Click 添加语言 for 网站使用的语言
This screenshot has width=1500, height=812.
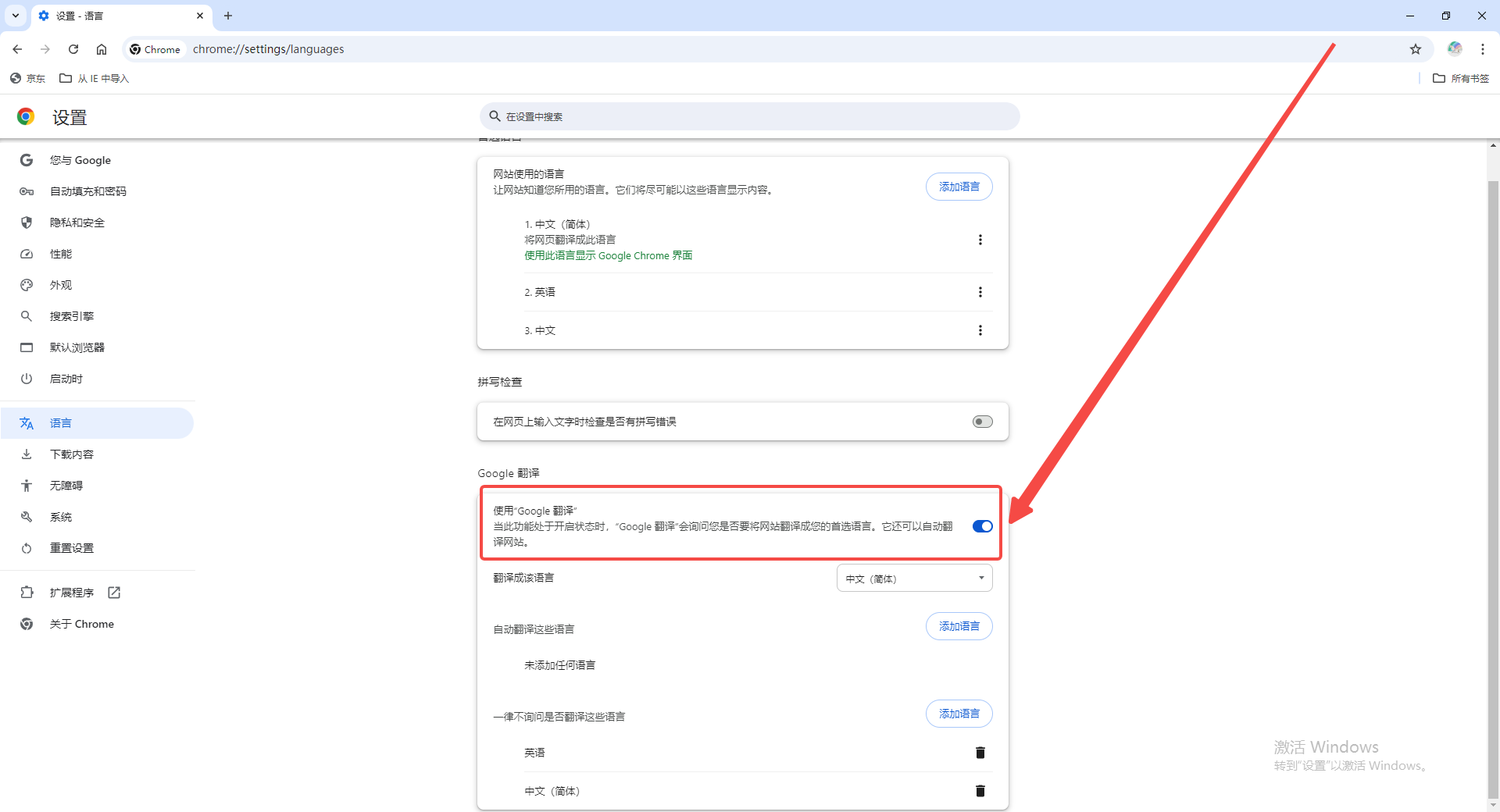click(x=959, y=187)
